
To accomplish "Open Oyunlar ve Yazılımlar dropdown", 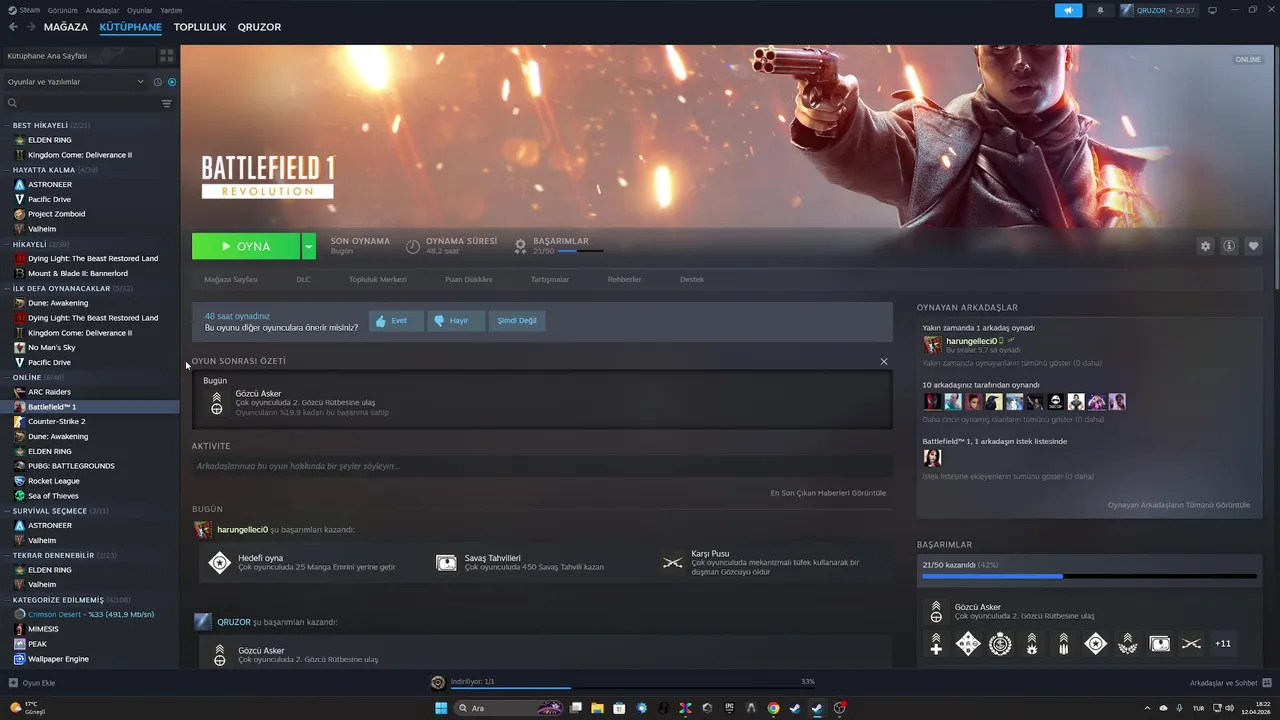I will click(75, 82).
